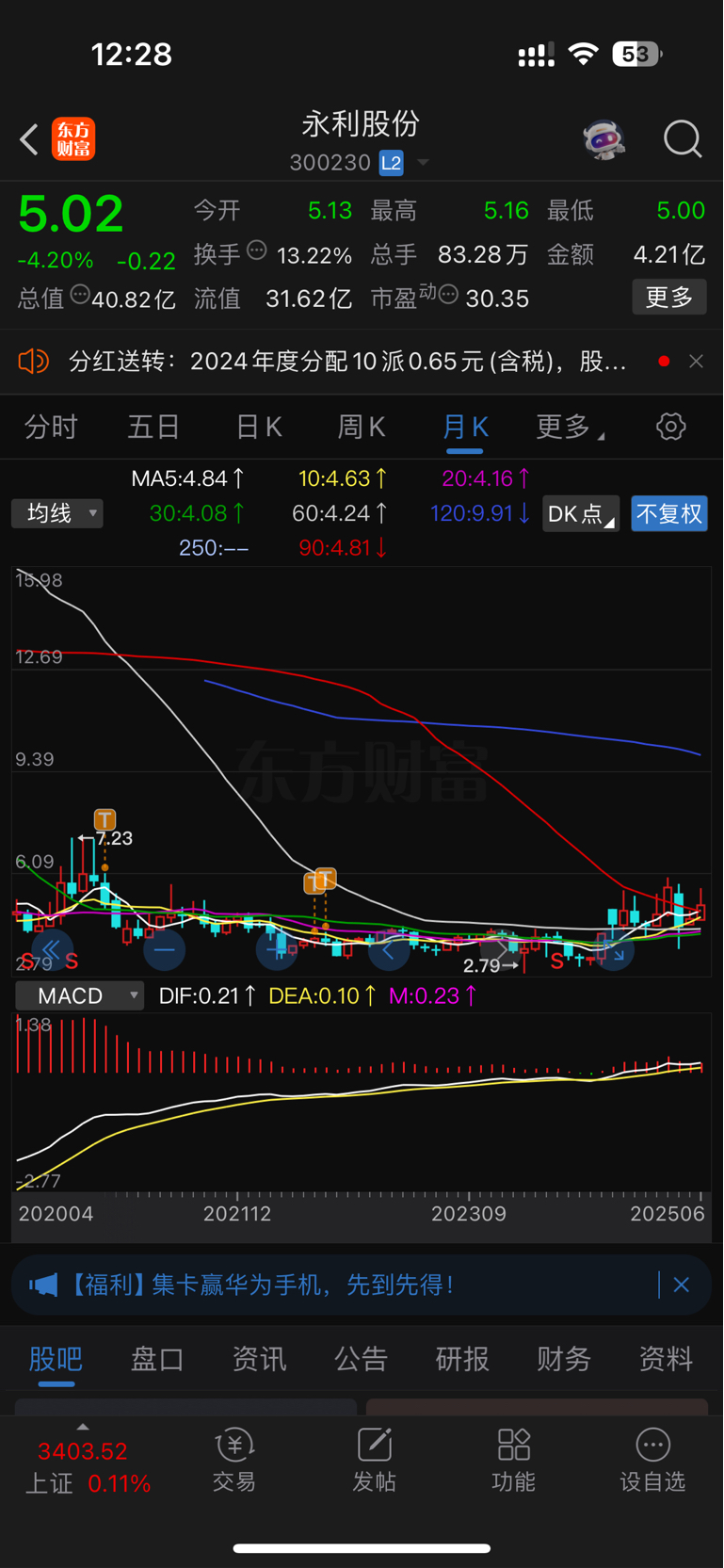Viewport: 724px width, 1568px height.
Task: Switch to 资讯 tab
Action: click(259, 1359)
